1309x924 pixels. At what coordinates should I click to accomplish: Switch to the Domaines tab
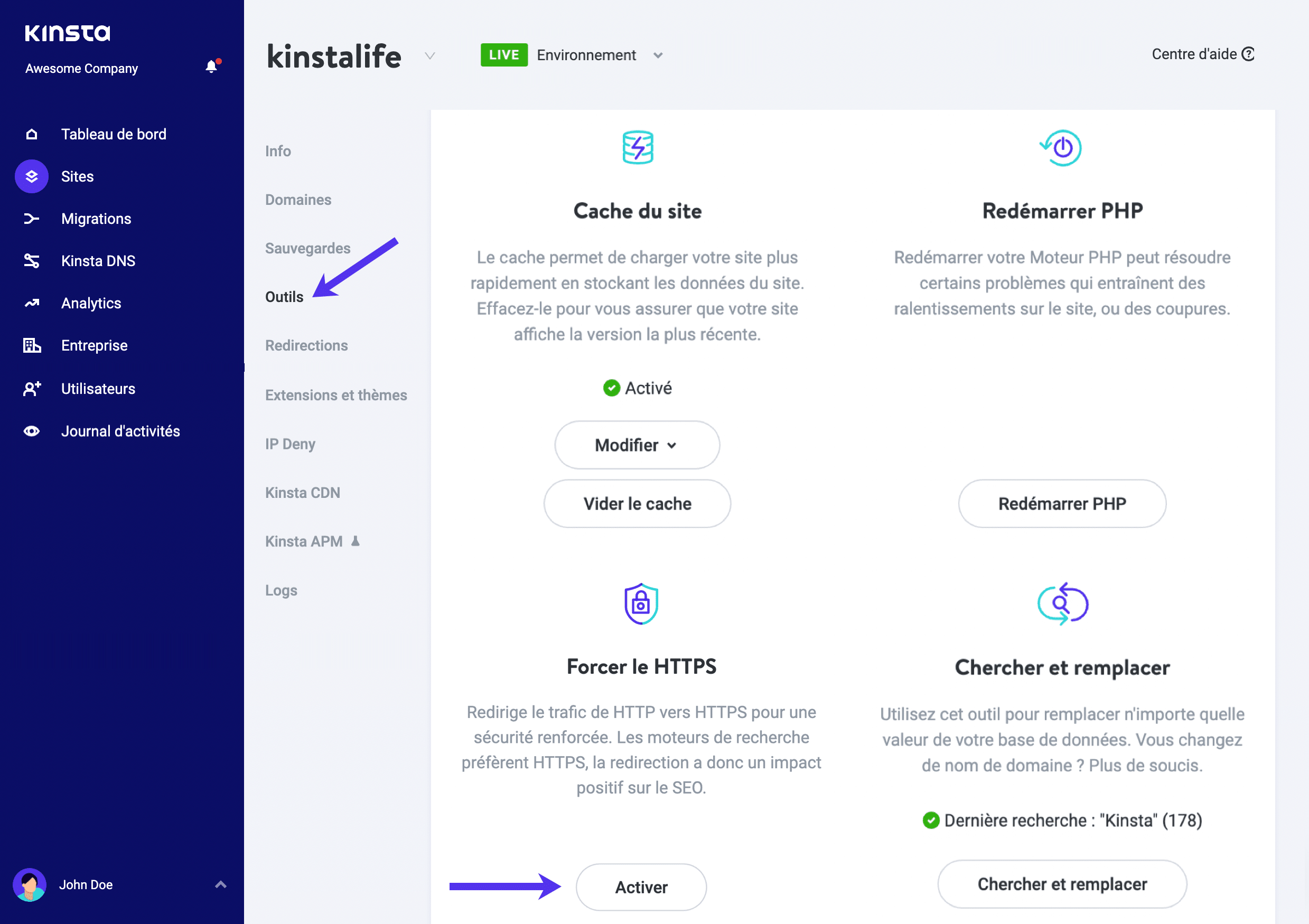point(297,200)
